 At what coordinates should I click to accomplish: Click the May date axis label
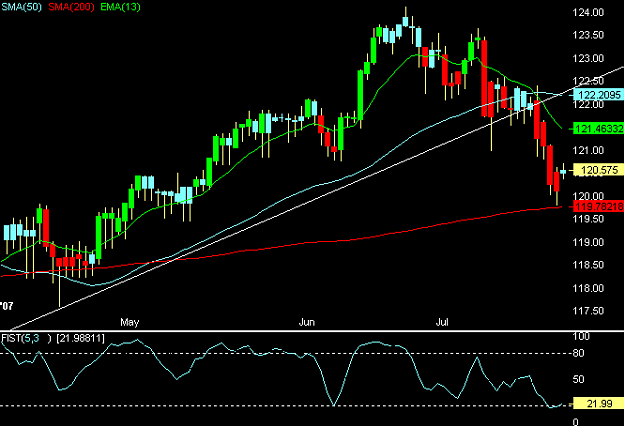click(130, 322)
